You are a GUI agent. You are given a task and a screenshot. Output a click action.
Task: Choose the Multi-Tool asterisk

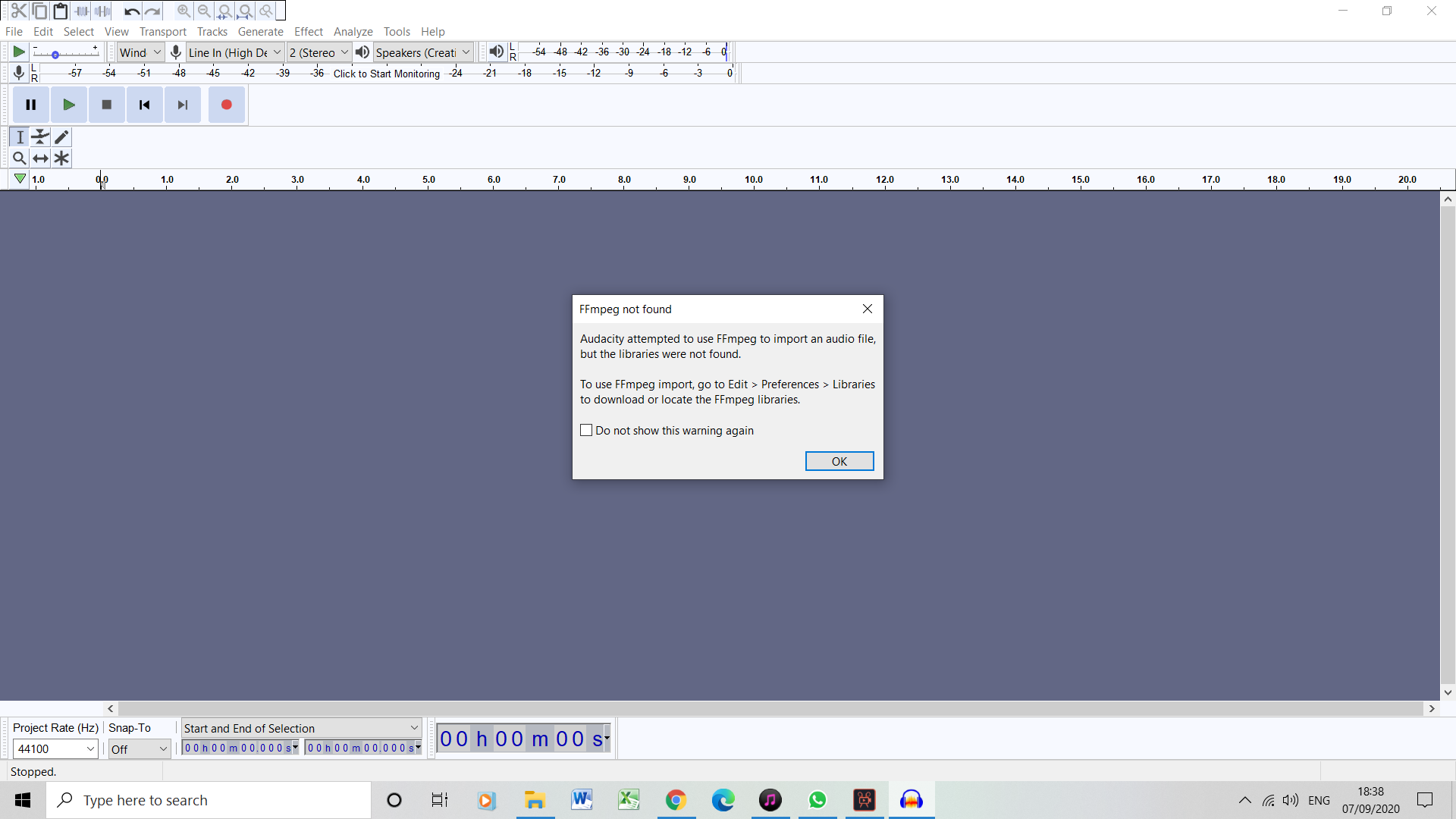click(x=61, y=158)
